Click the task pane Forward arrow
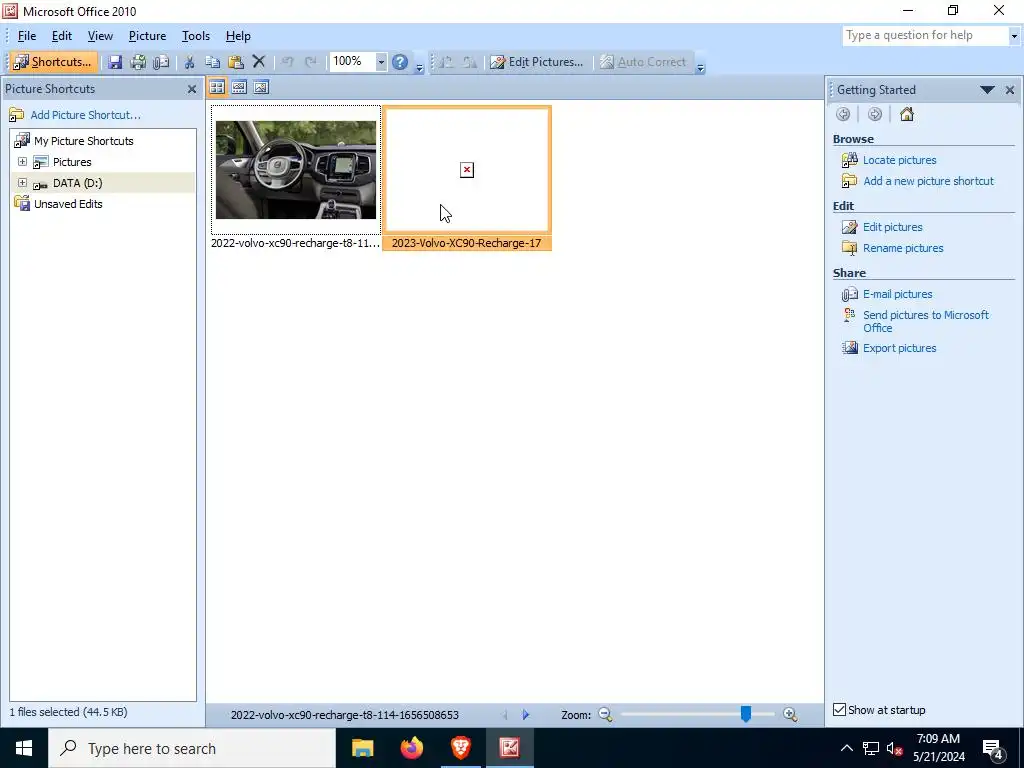 (874, 114)
